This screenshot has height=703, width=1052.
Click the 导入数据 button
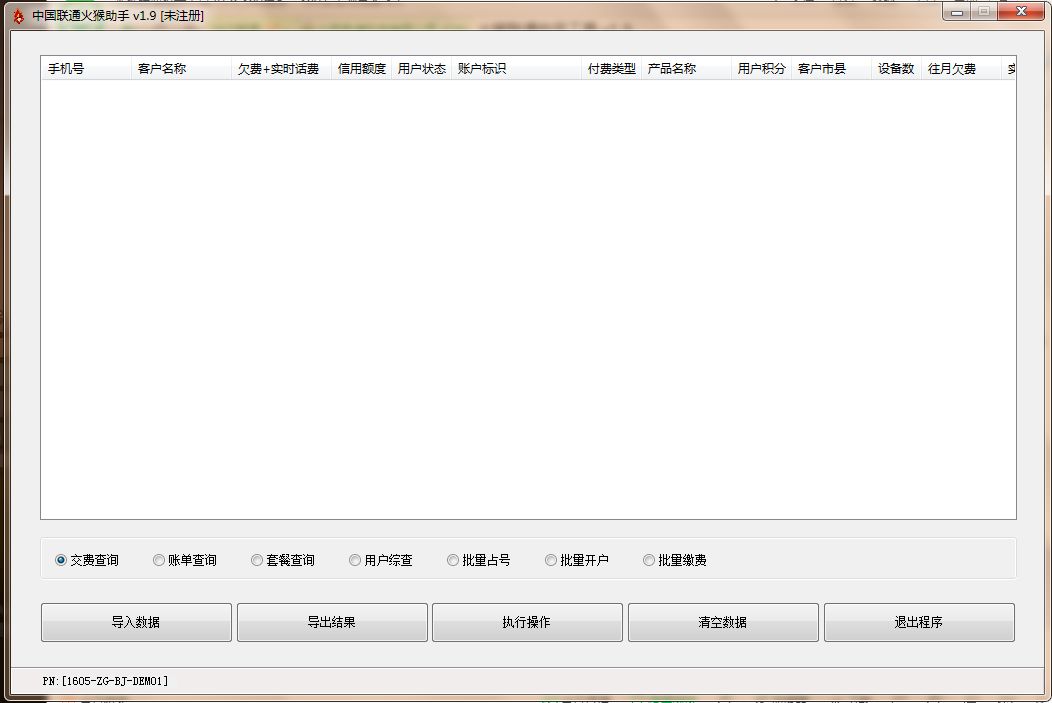pos(136,623)
